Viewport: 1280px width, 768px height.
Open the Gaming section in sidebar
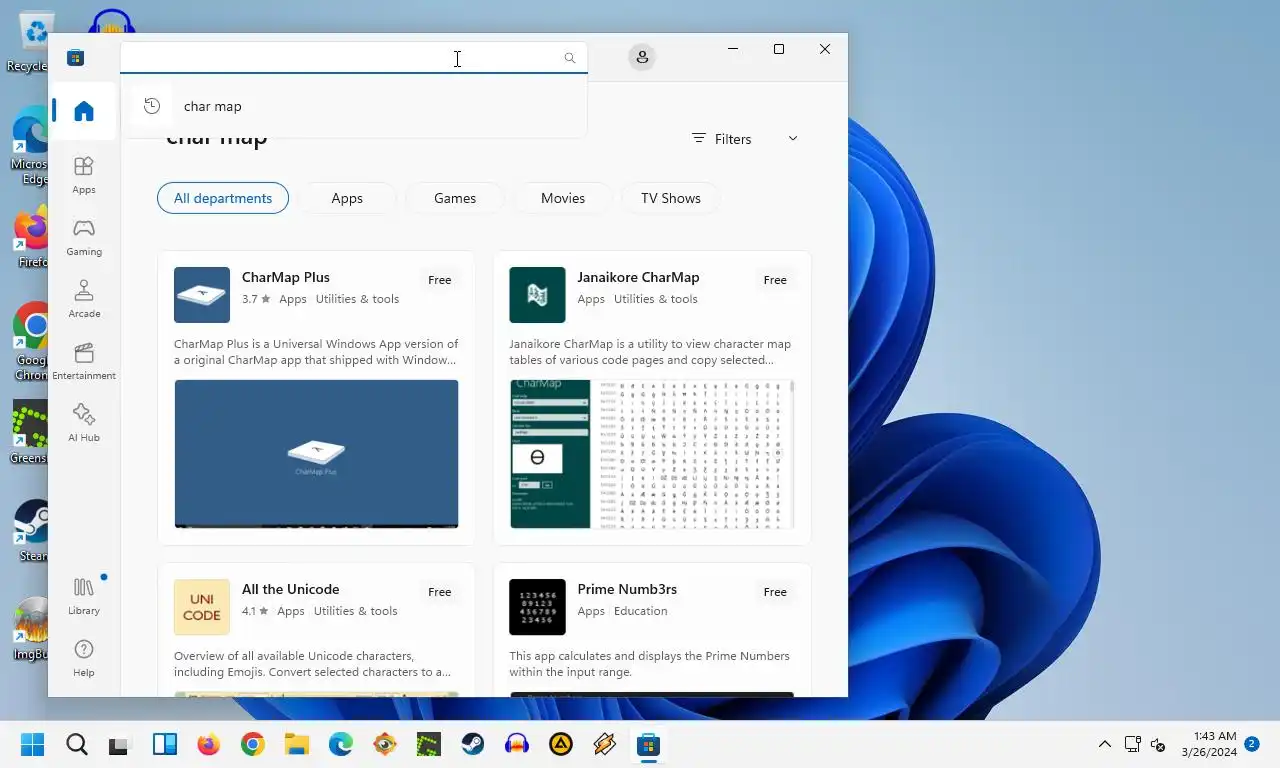tap(84, 237)
